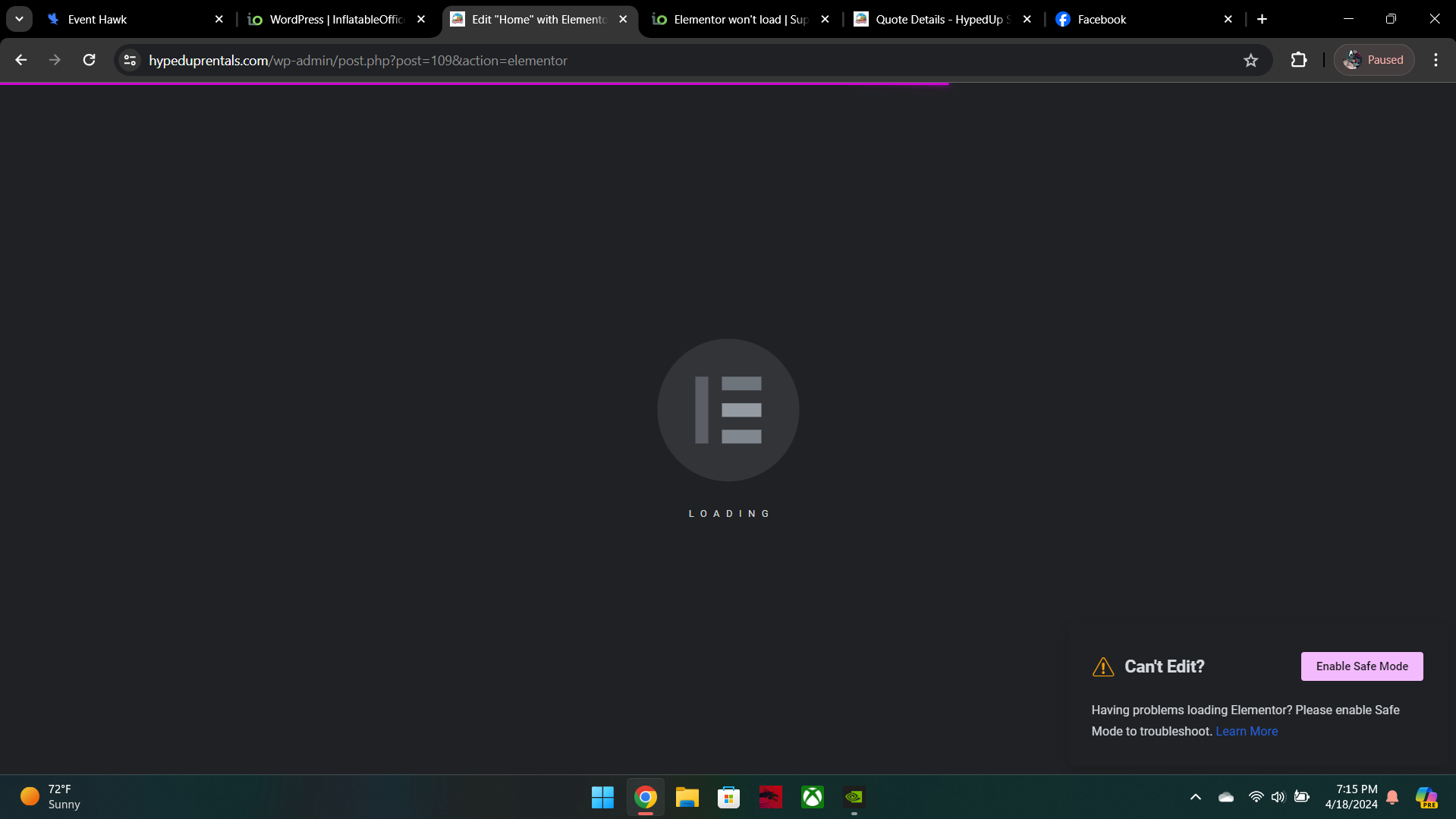
Task: Open the Windows Start menu
Action: pyautogui.click(x=602, y=797)
